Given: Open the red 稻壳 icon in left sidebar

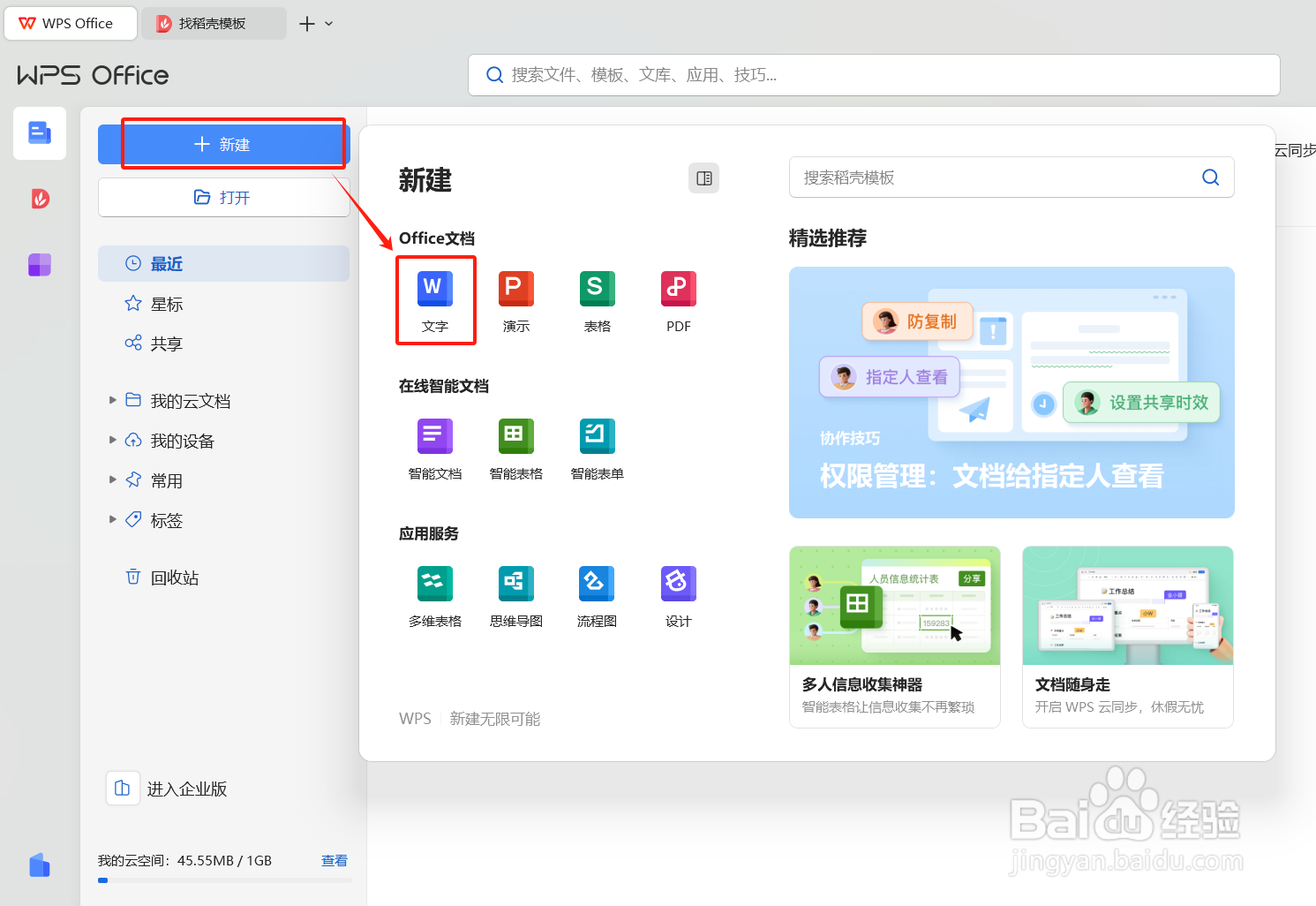Looking at the screenshot, I should point(40,199).
